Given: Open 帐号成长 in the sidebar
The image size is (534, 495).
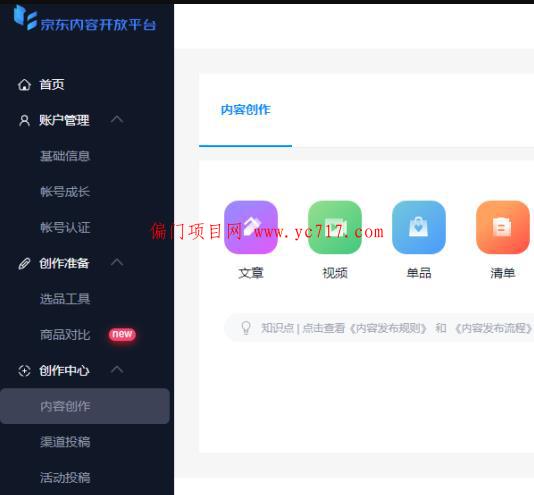Looking at the screenshot, I should pyautogui.click(x=65, y=192).
